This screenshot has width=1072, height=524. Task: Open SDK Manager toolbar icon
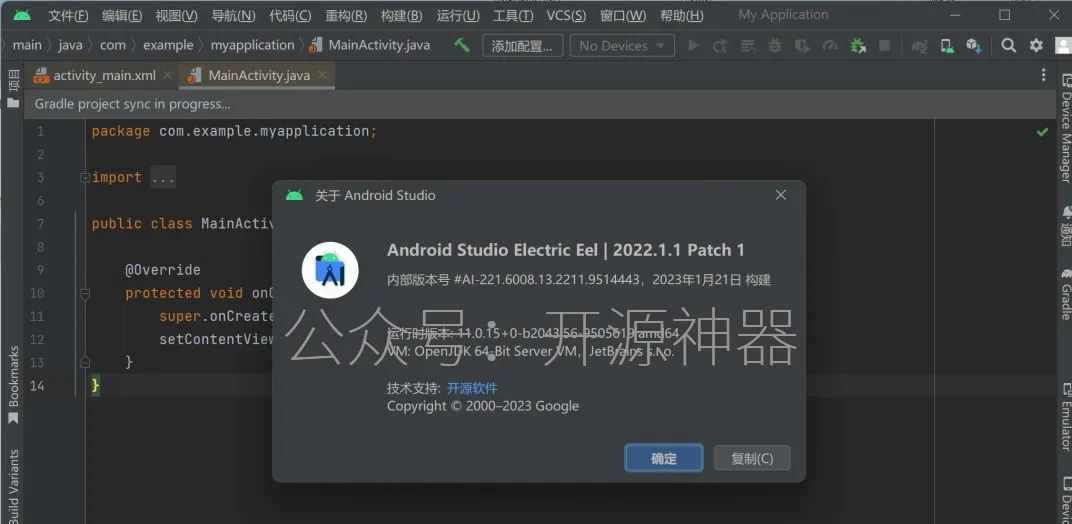coord(973,45)
